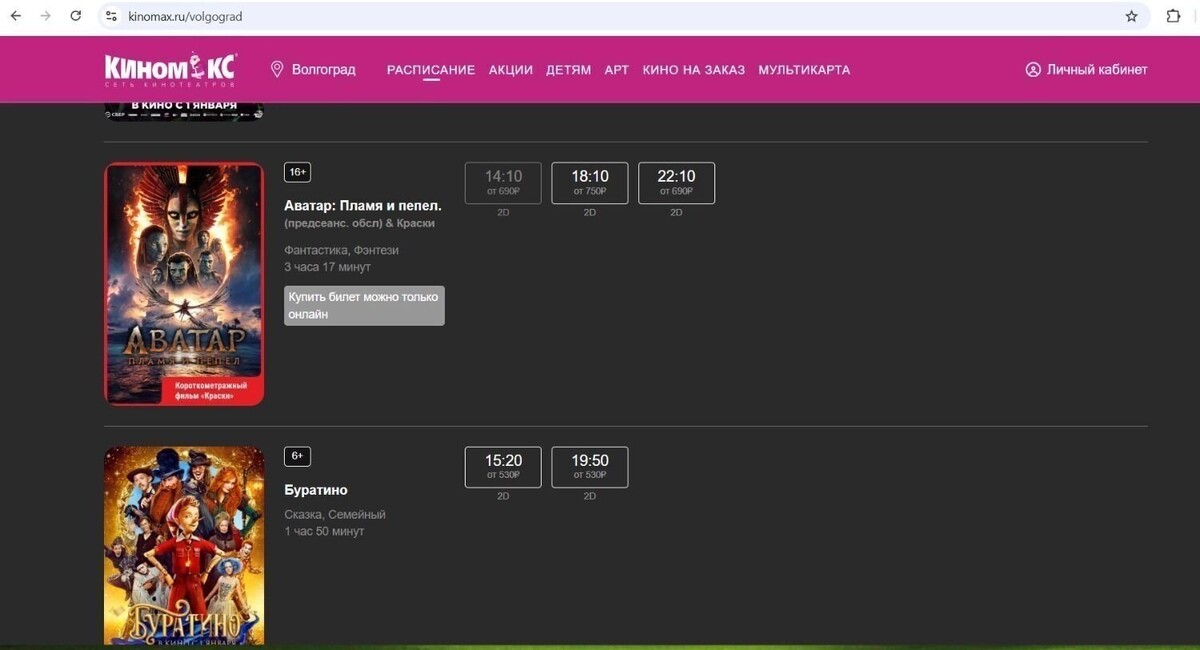Click the 1 час 50 минут duration

click(324, 531)
